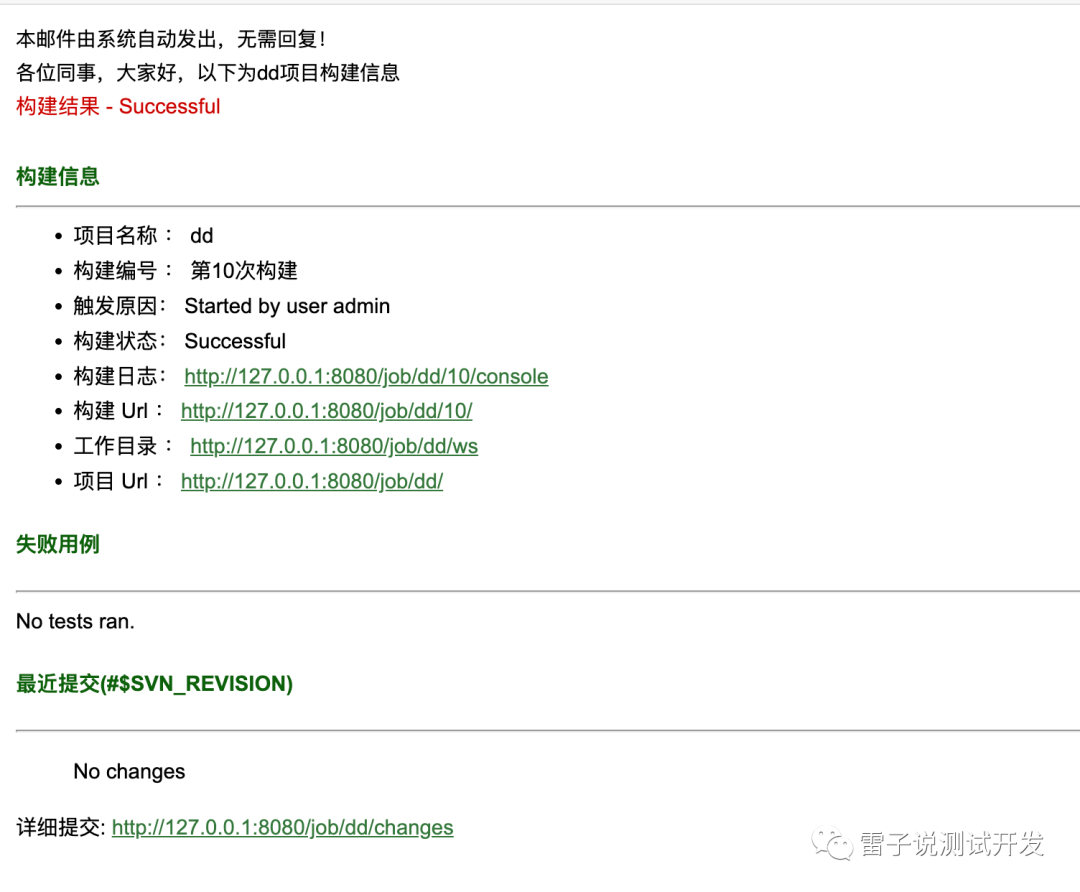
Task: Open the workspace link ending in /ws
Action: (334, 446)
